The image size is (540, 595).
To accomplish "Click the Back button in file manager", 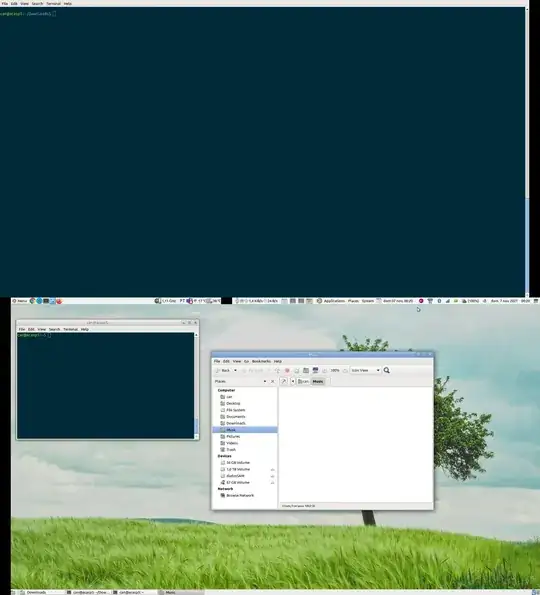I will pos(223,370).
